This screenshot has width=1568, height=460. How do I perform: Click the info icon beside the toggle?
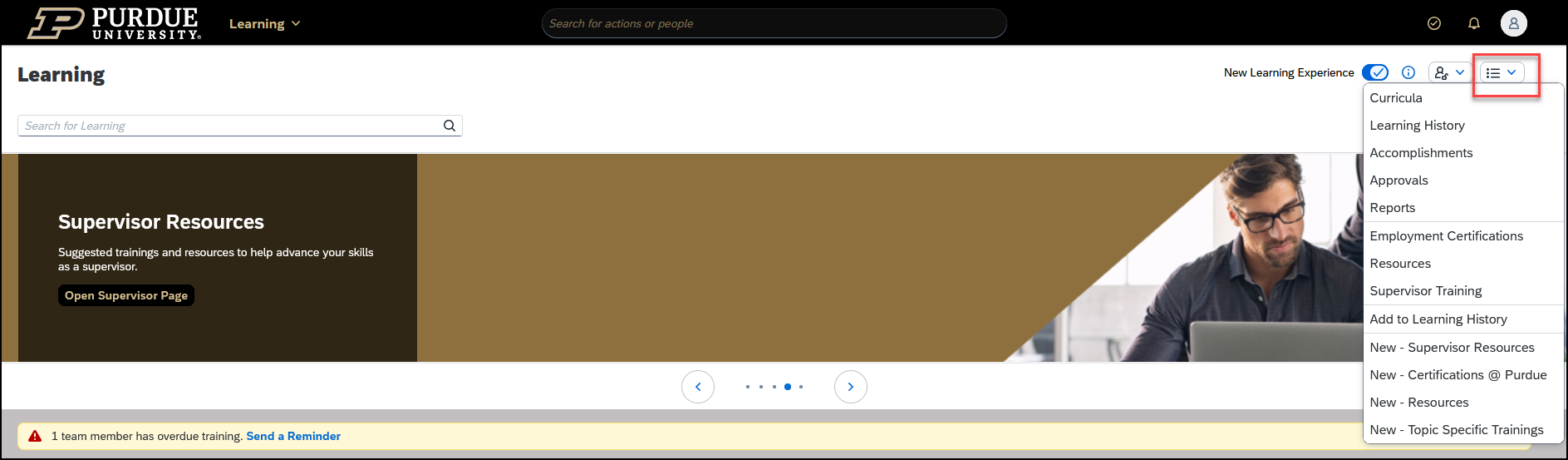coord(1408,72)
